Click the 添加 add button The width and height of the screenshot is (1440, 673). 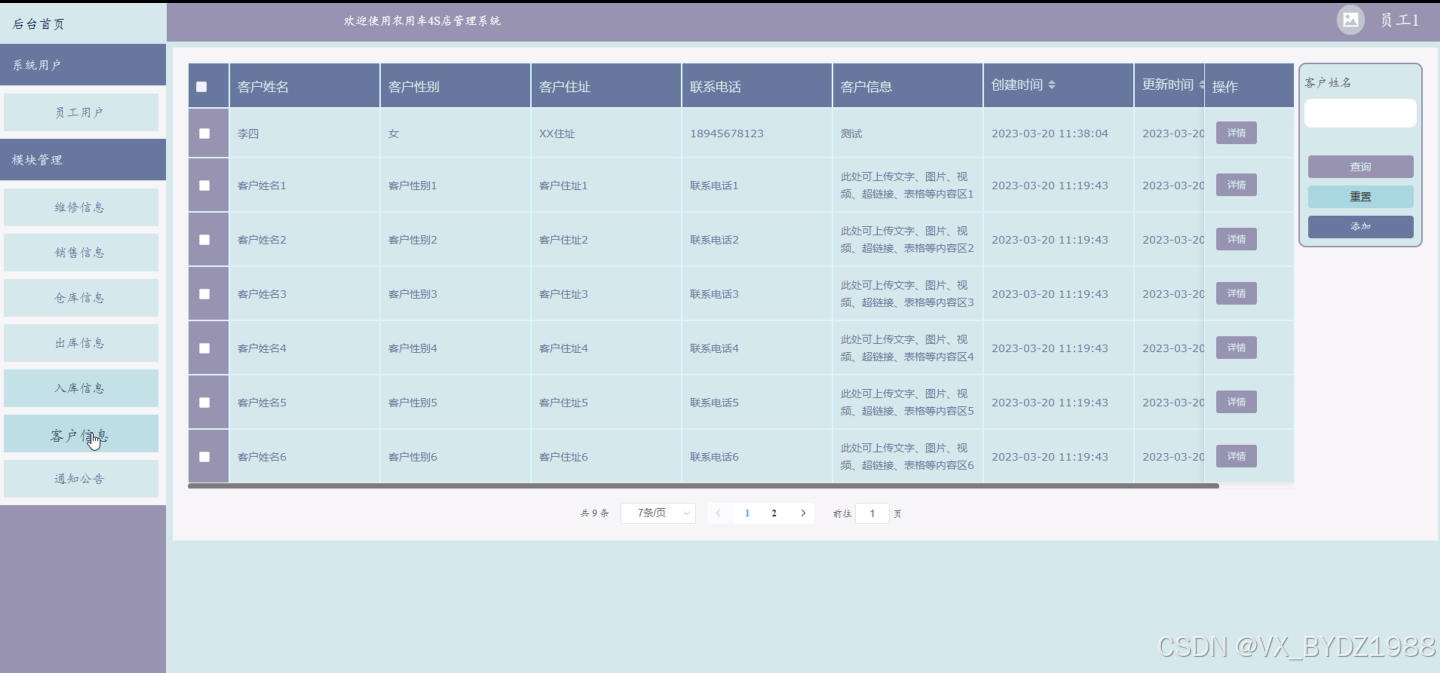pyautogui.click(x=1360, y=227)
